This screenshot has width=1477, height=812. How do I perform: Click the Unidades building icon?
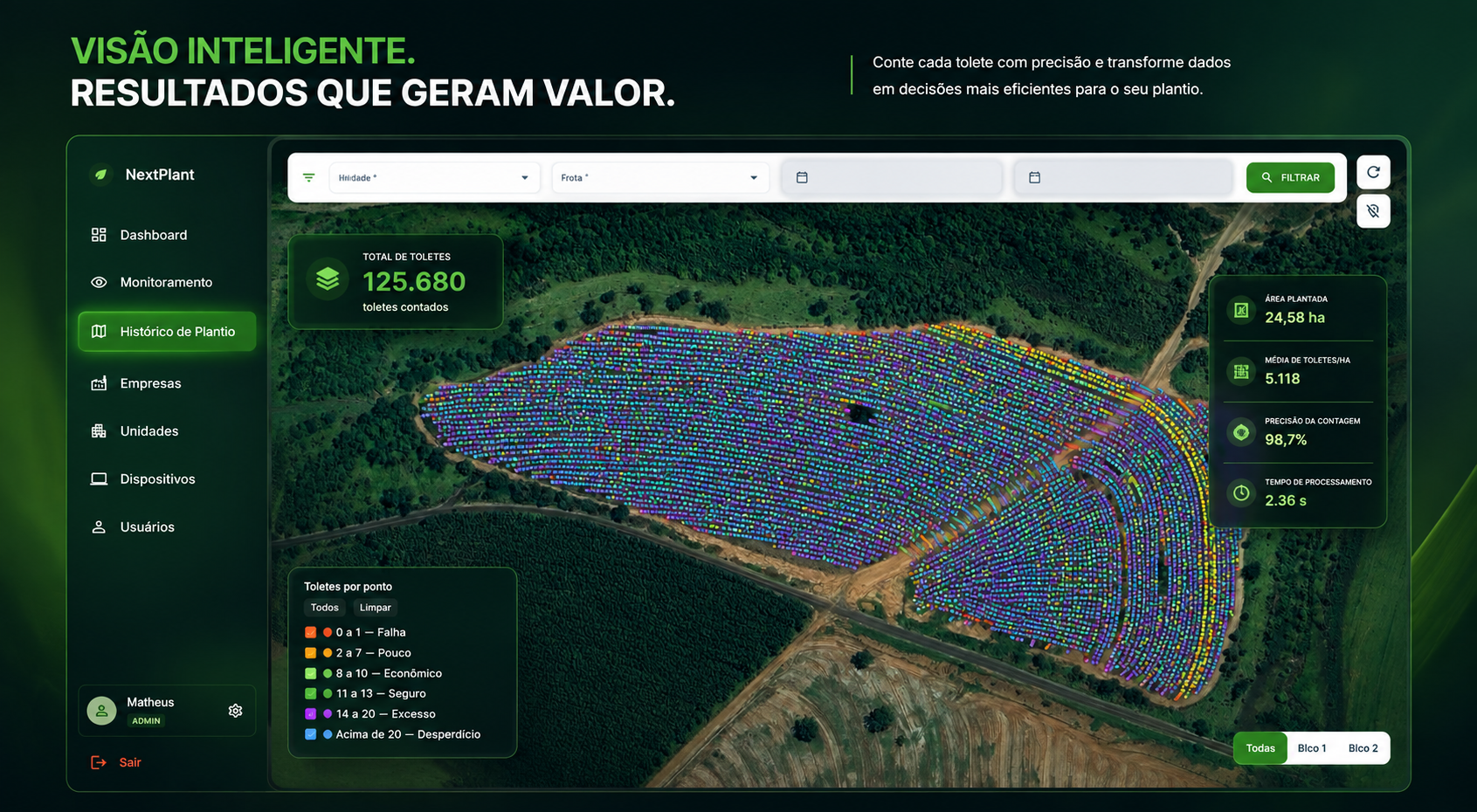pyautogui.click(x=99, y=431)
